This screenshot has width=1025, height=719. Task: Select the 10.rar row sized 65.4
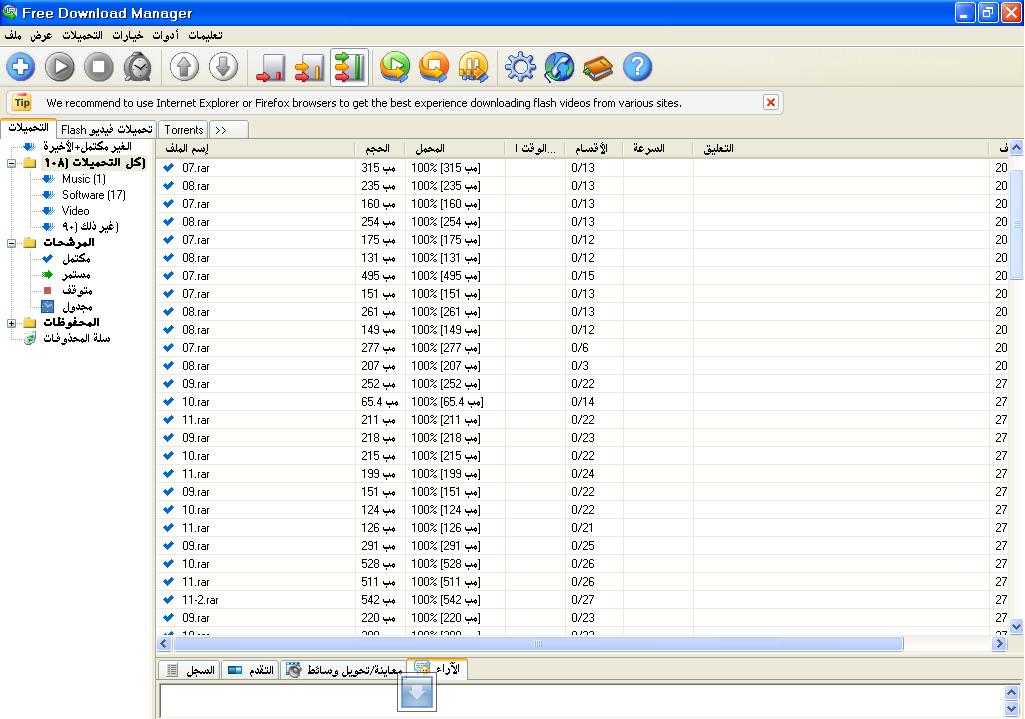coord(582,402)
